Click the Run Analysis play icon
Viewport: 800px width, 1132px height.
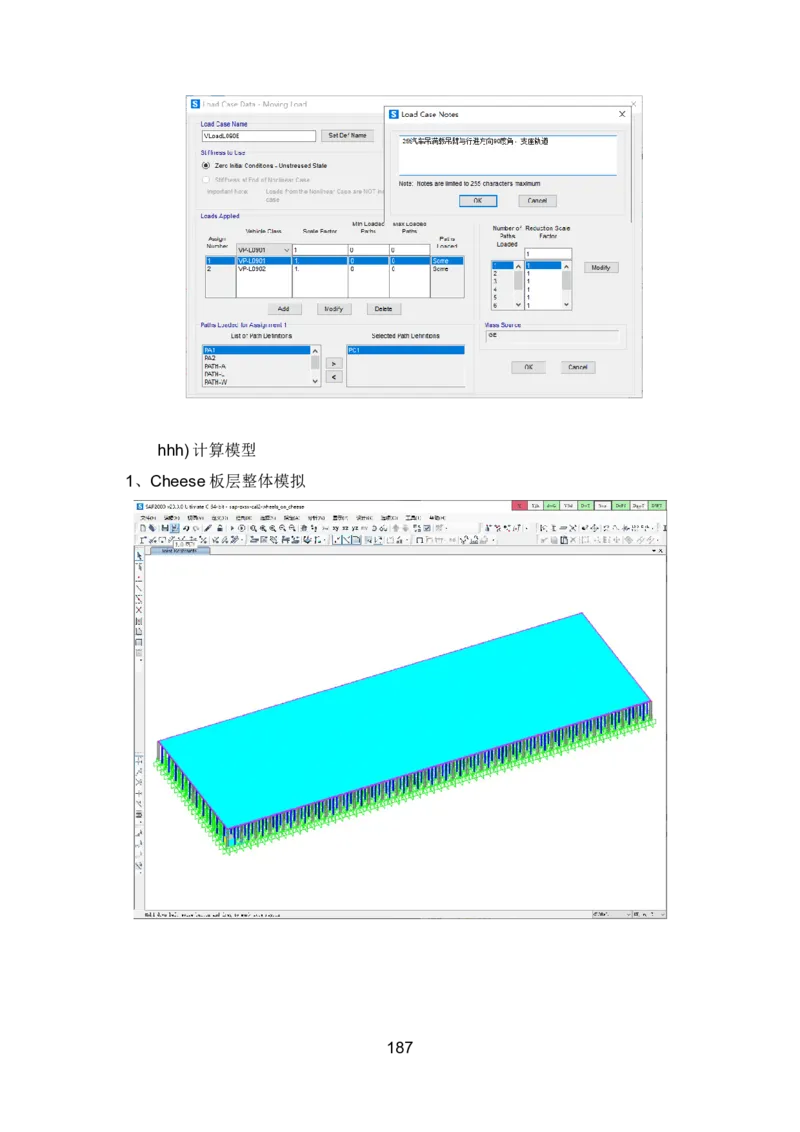click(x=233, y=528)
